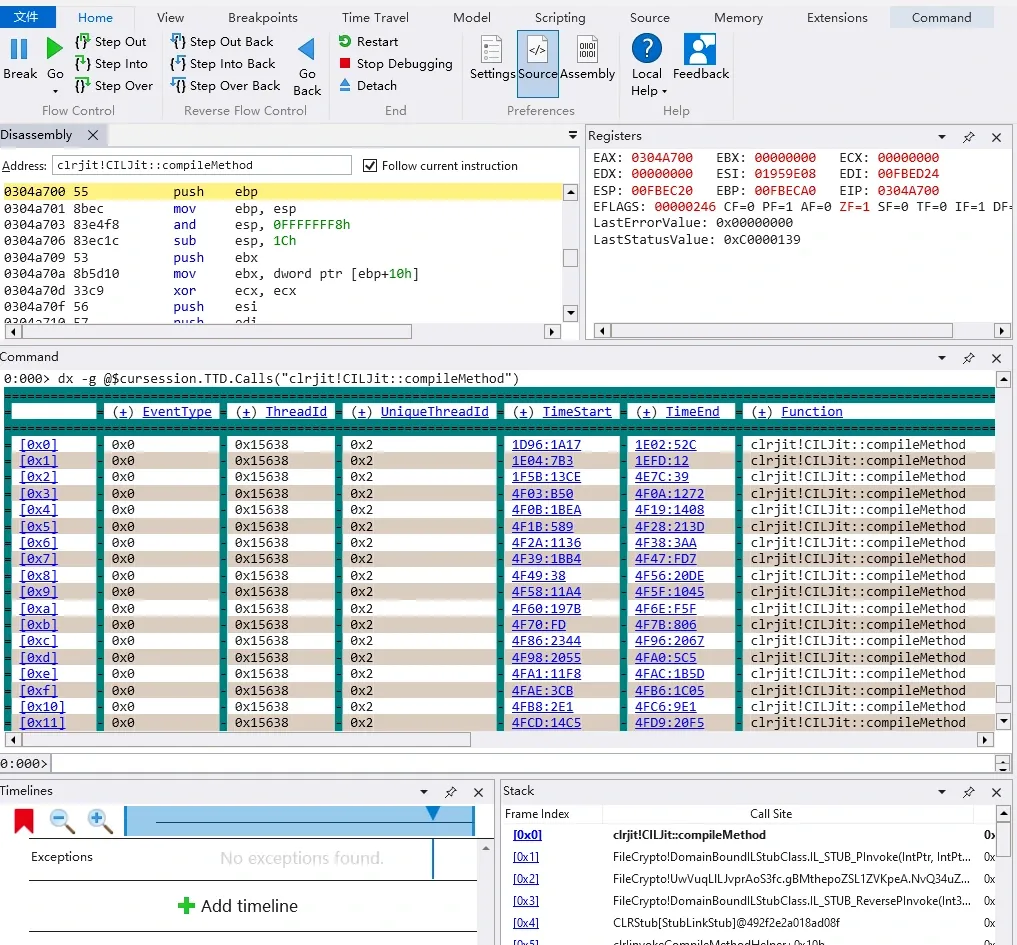Image resolution: width=1017 pixels, height=945 pixels.
Task: Select Source mode preference
Action: click(x=537, y=64)
